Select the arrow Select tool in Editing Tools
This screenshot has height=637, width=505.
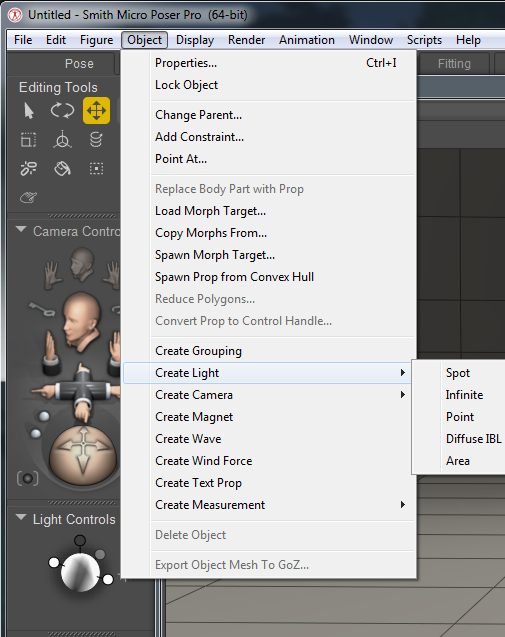point(28,110)
